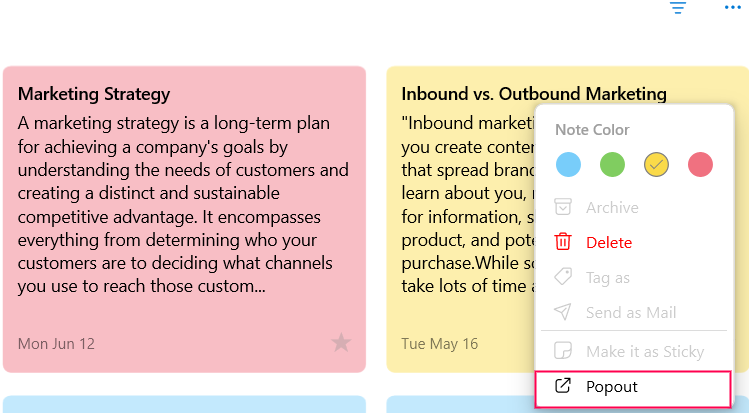Click the Tag as label icon
The width and height of the screenshot is (749, 413).
coord(563,277)
